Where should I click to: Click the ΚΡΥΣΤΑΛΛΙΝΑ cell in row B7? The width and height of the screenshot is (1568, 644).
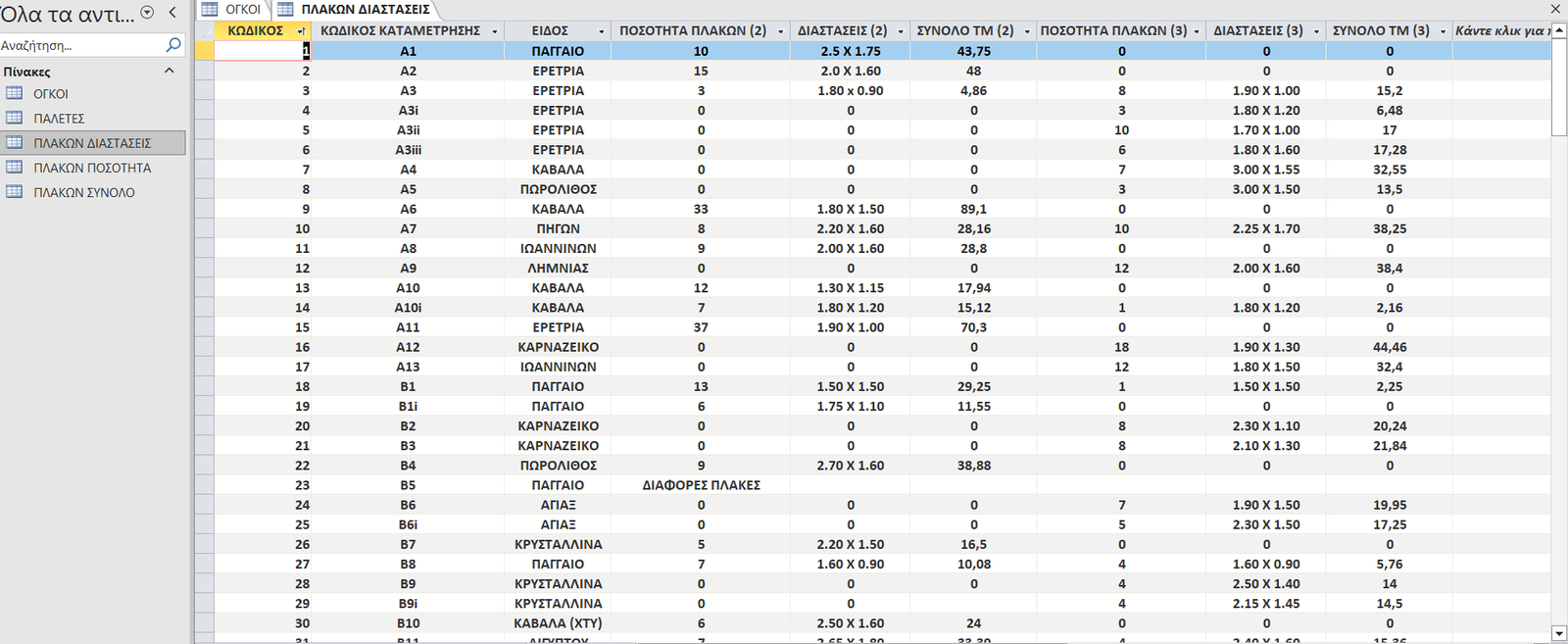[x=558, y=544]
